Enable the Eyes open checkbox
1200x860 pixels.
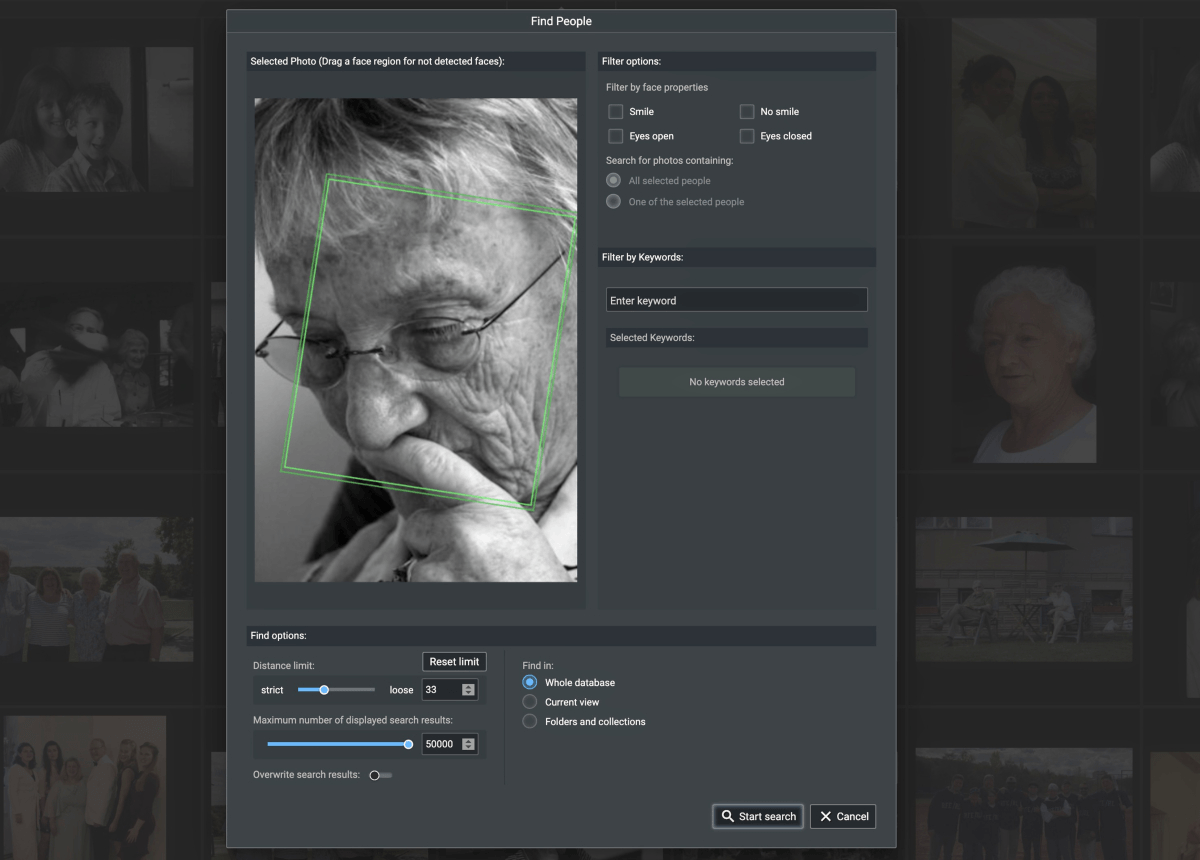point(615,136)
